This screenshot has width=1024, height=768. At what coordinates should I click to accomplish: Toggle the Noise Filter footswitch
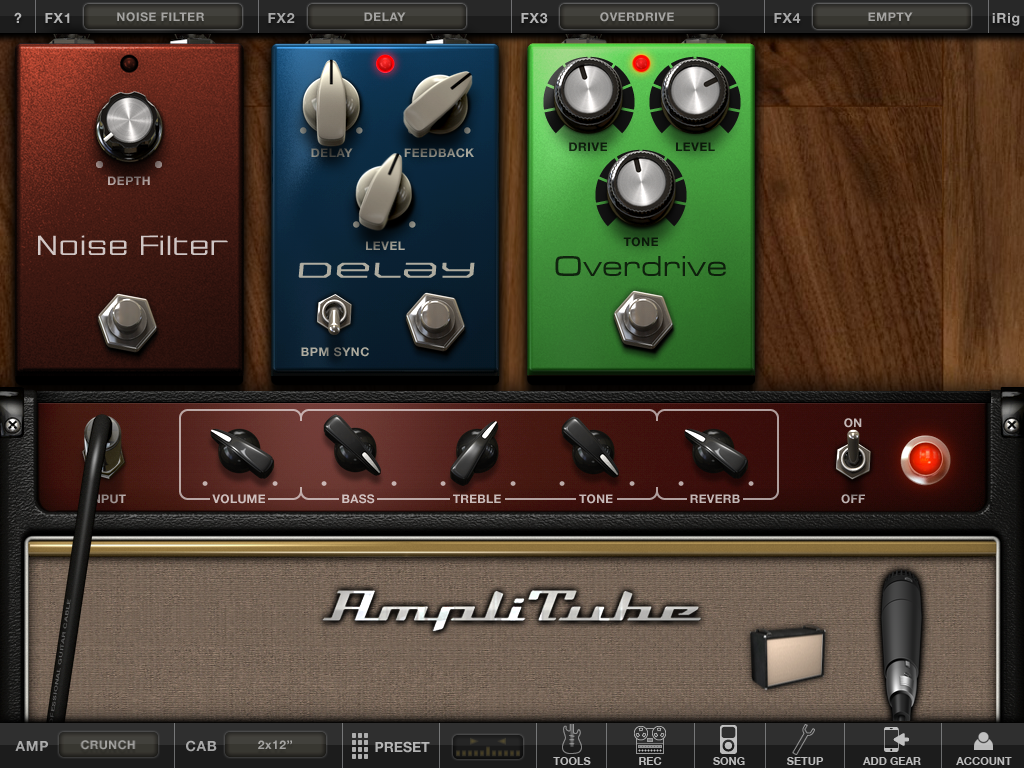click(x=127, y=323)
